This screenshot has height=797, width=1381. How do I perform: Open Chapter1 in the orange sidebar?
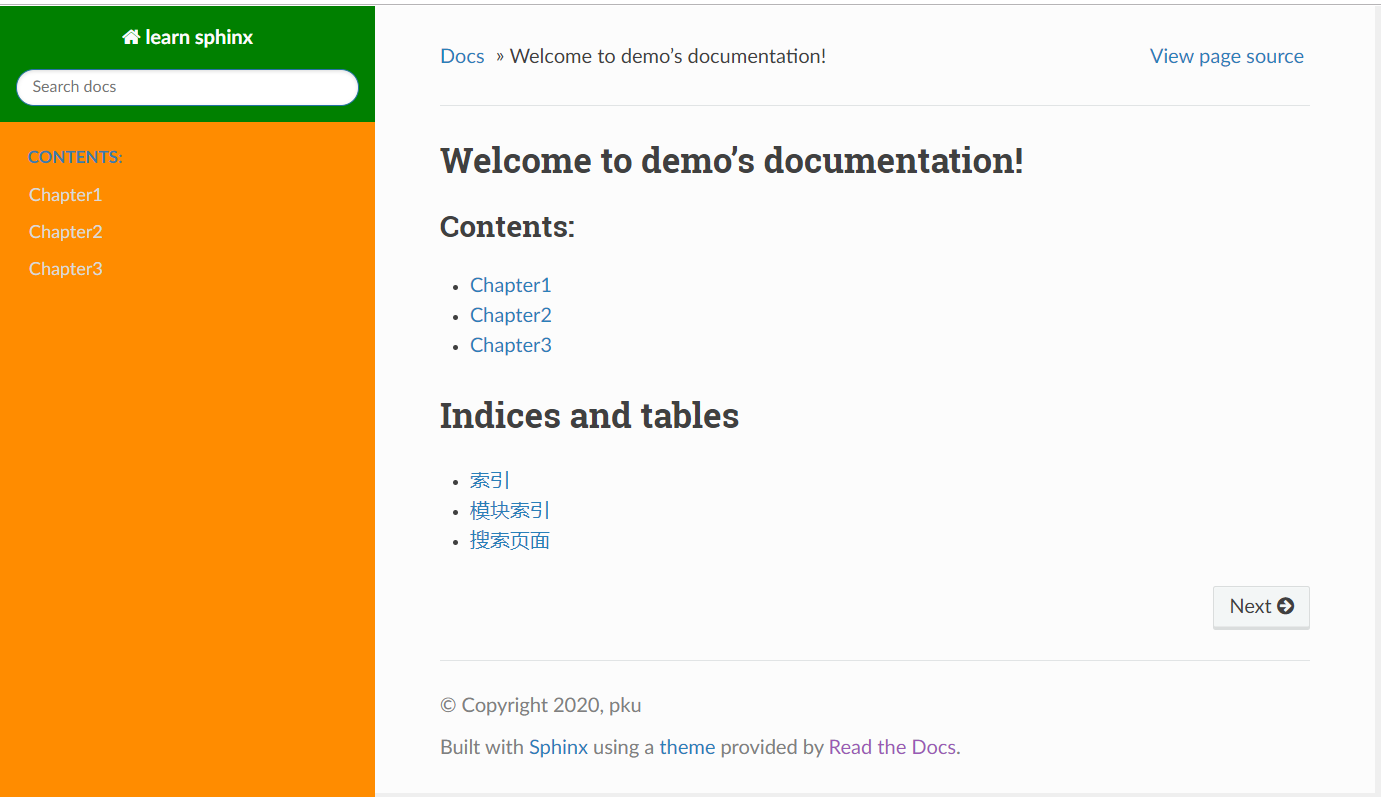tap(65, 195)
